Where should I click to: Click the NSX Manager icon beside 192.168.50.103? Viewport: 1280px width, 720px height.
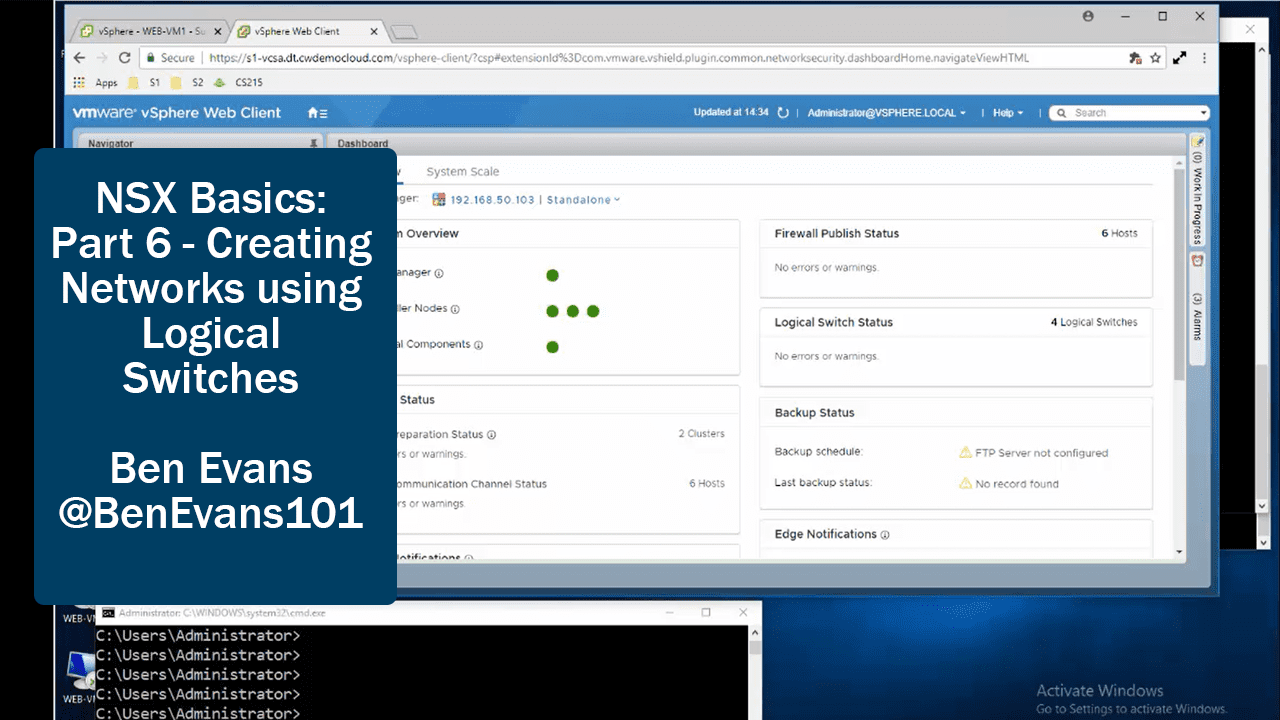click(x=437, y=199)
